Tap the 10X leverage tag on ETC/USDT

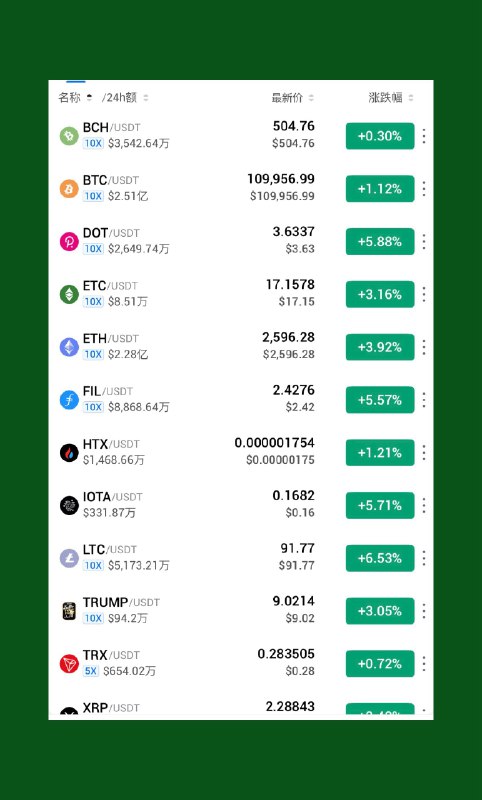[x=93, y=302]
